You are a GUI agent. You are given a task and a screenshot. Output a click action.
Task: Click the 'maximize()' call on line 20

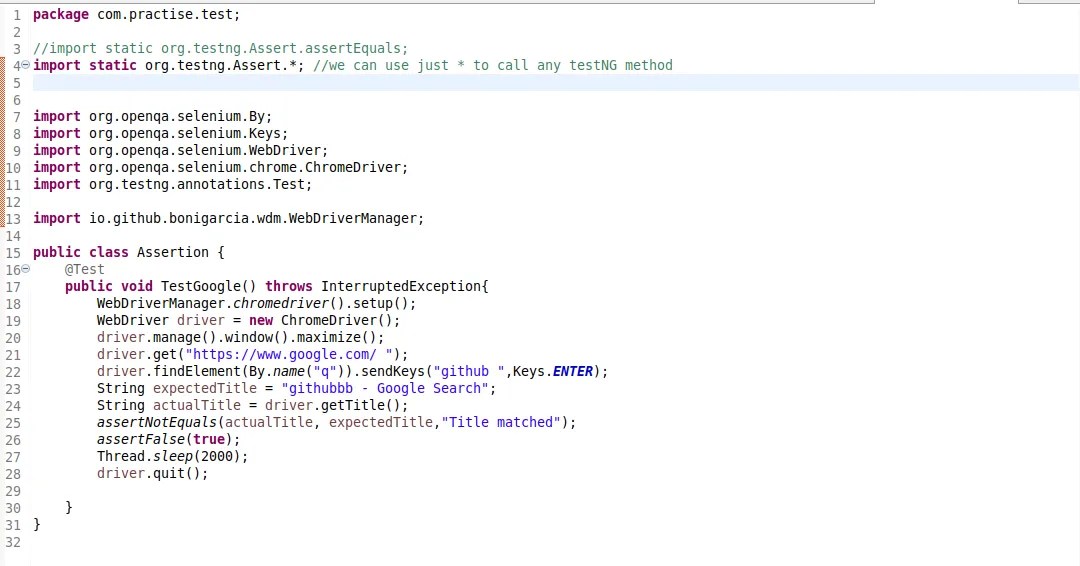point(336,337)
